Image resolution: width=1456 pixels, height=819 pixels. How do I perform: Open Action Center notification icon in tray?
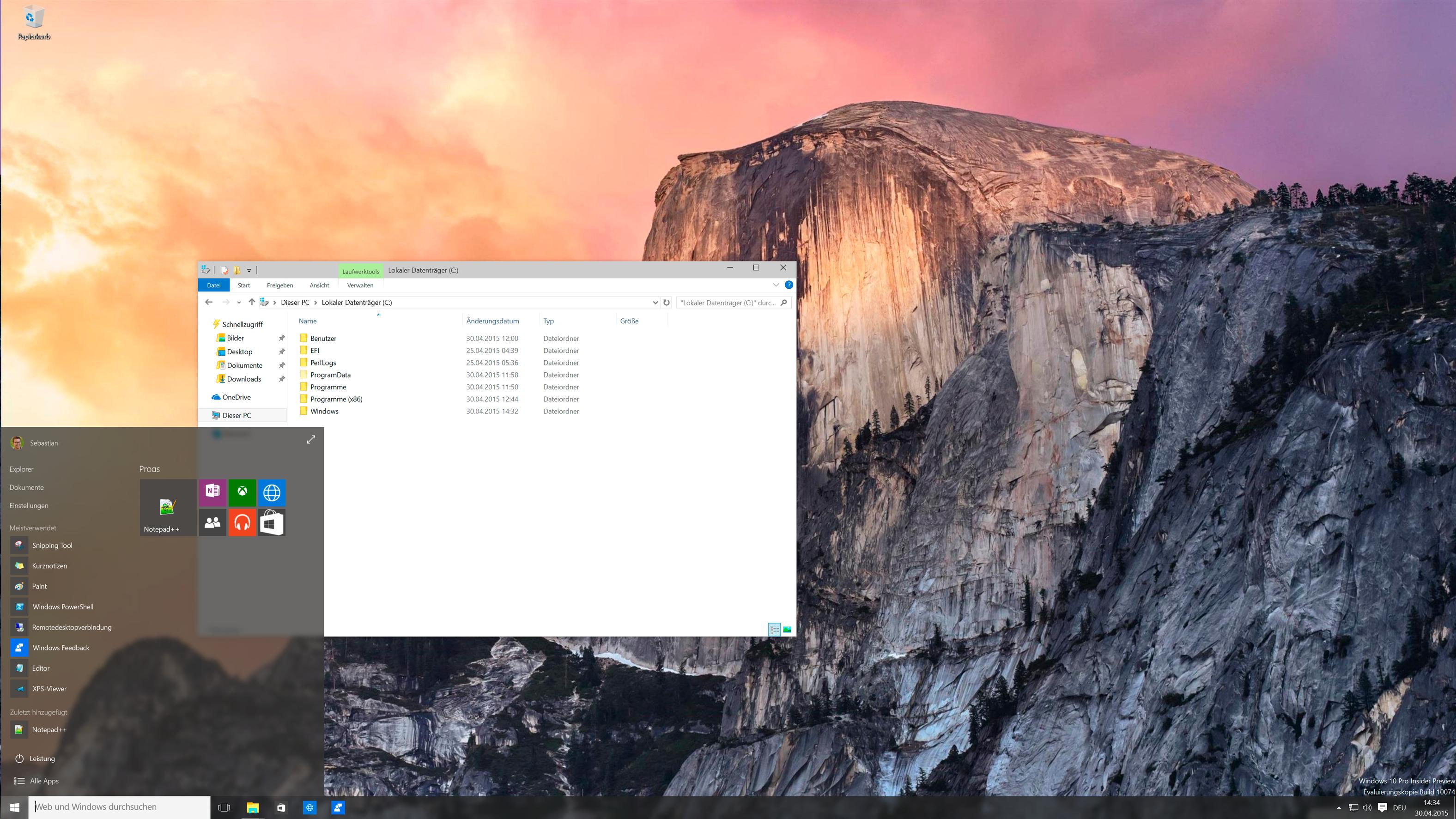coord(1382,807)
